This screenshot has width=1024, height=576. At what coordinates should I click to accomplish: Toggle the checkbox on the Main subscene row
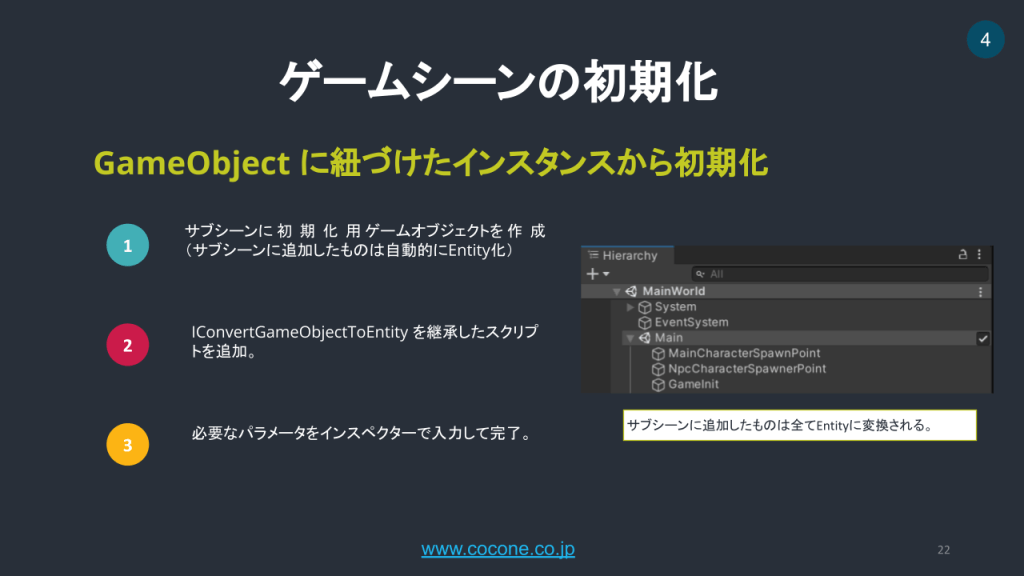pos(982,339)
